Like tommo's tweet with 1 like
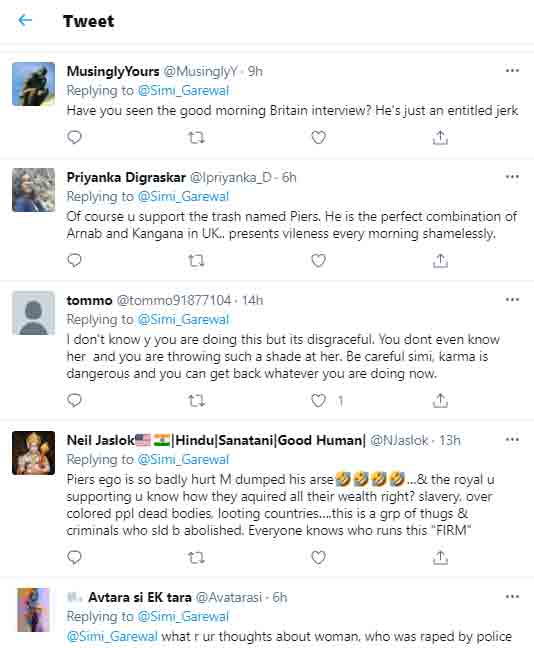Screen dimensions: 534x648 [318, 400]
